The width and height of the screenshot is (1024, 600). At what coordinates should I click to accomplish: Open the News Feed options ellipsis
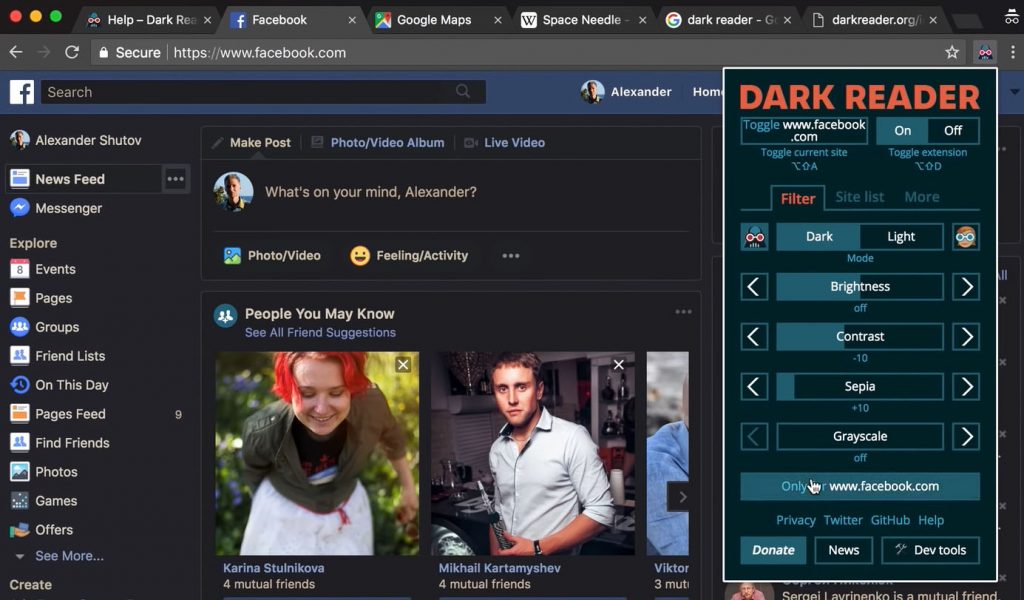pyautogui.click(x=175, y=179)
